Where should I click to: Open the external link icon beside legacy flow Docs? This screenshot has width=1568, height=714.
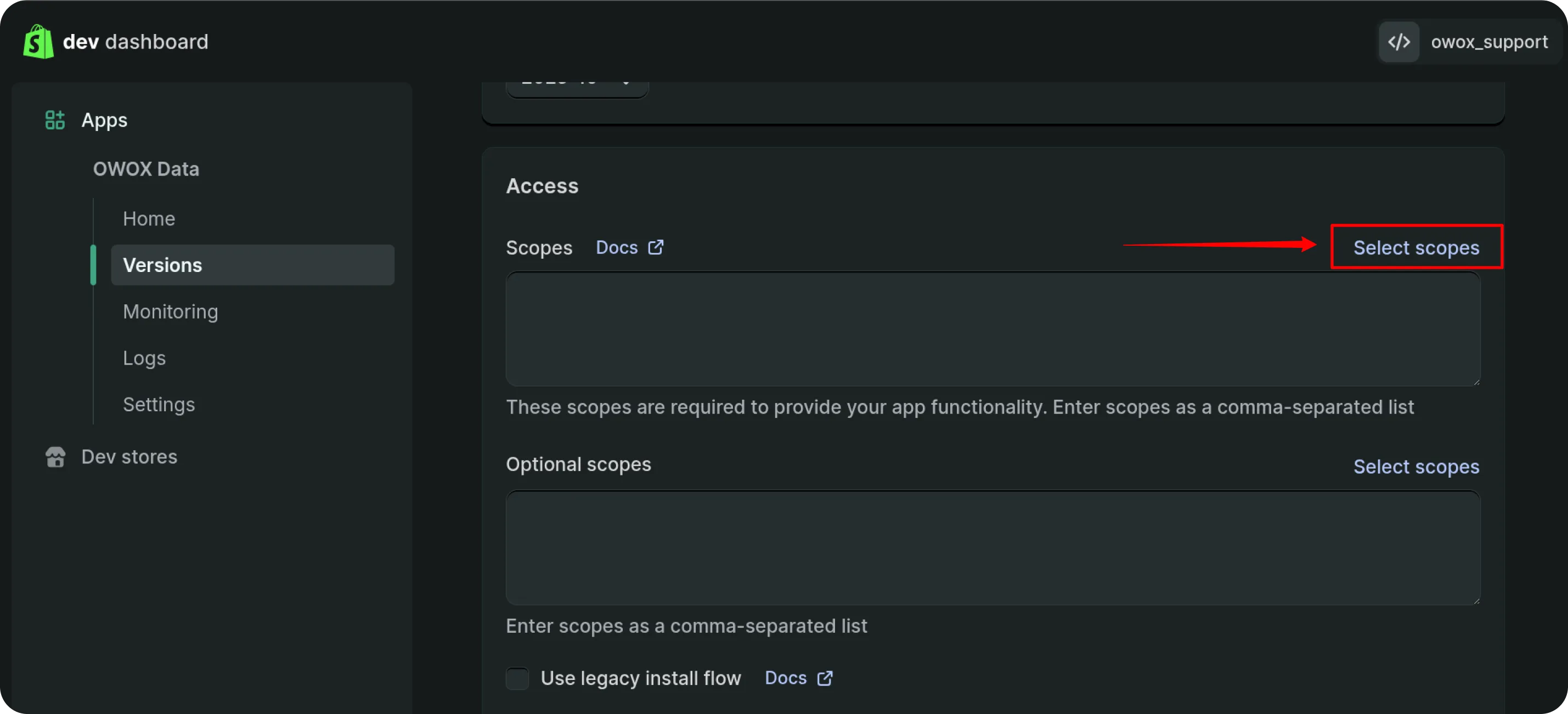[x=825, y=678]
